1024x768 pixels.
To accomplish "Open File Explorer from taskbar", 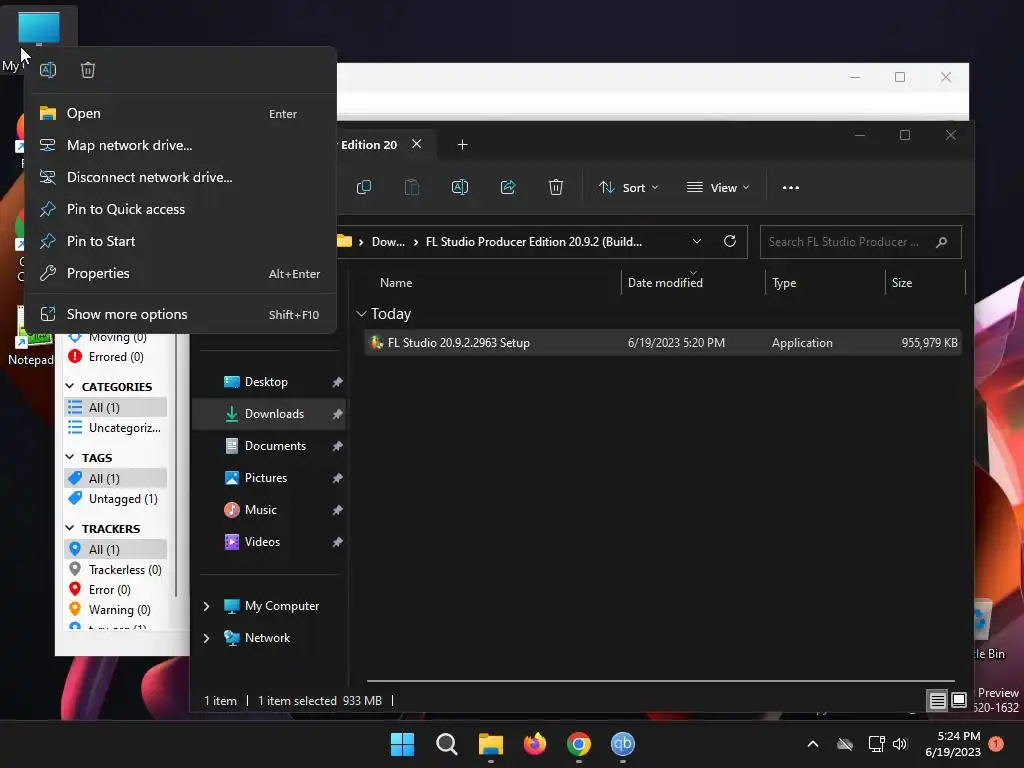I will pyautogui.click(x=490, y=744).
